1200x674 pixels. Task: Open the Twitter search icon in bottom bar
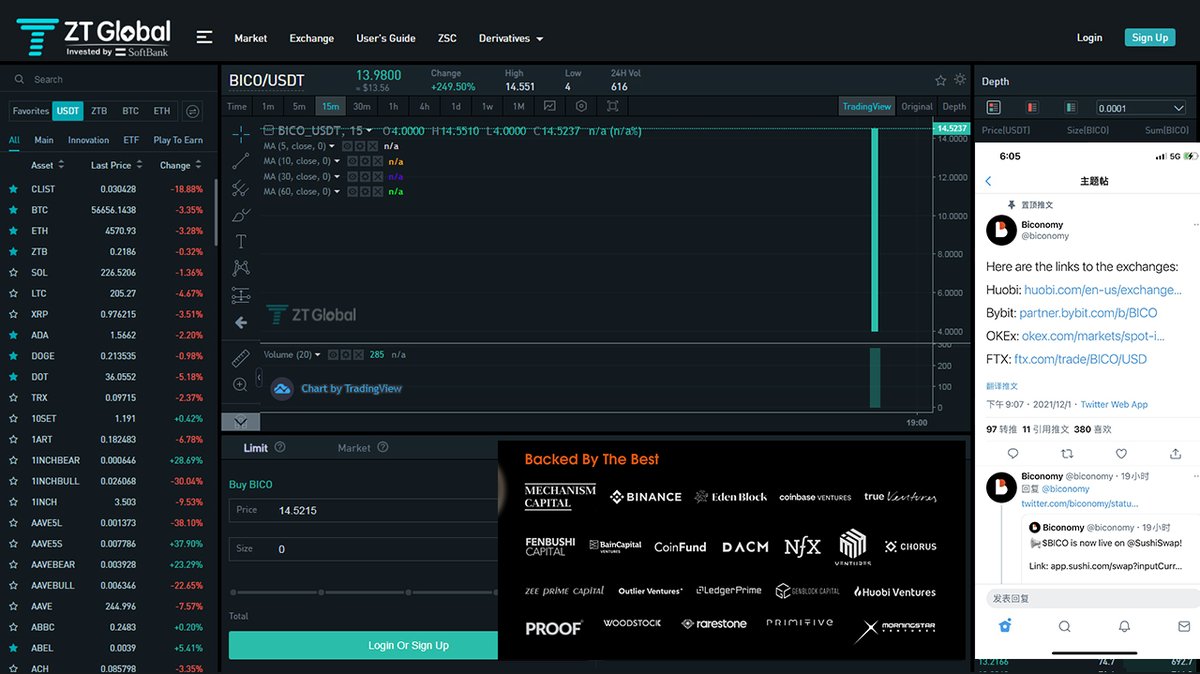[1065, 626]
